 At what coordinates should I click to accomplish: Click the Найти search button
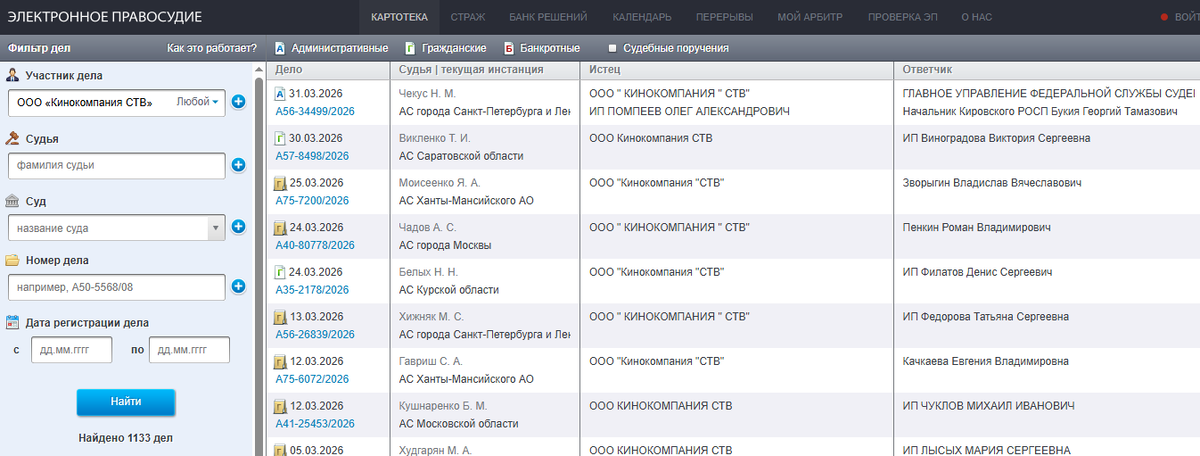click(126, 401)
